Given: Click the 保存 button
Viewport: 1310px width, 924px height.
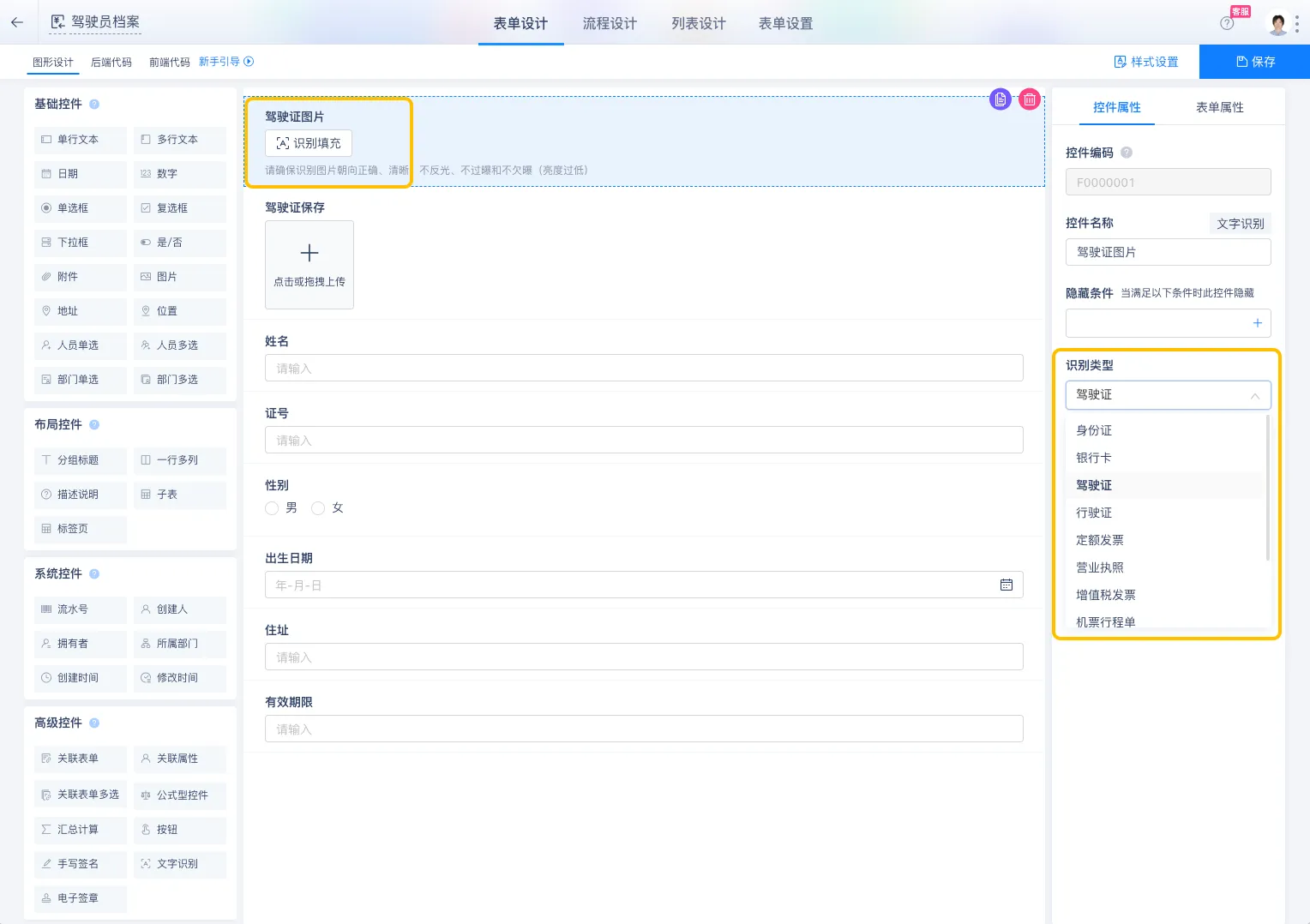Looking at the screenshot, I should point(1254,62).
